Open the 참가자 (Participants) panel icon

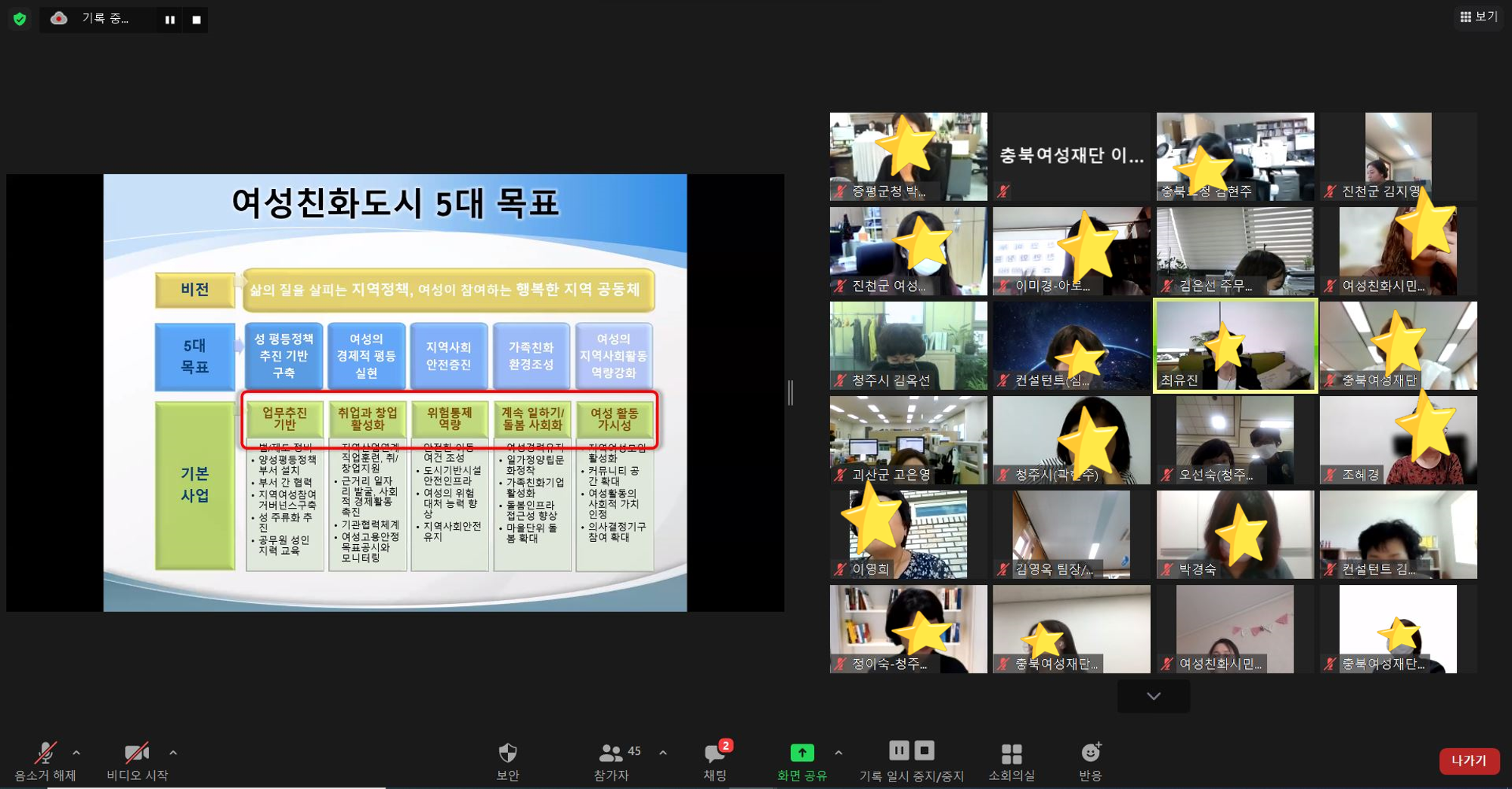point(611,752)
